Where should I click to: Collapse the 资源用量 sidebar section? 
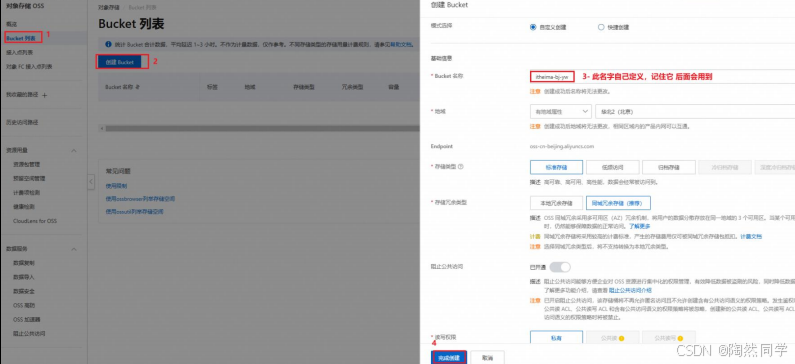coord(74,151)
